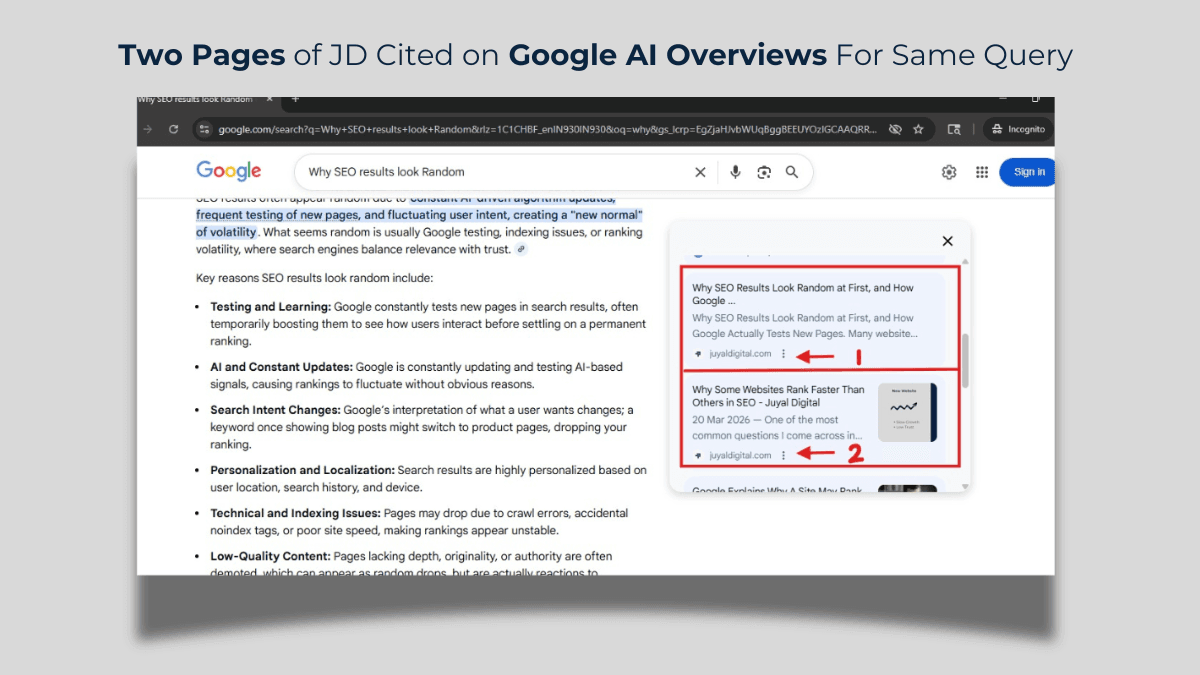
Task: Click 'Key reasons SEO results look random include:' text
Action: (x=315, y=278)
